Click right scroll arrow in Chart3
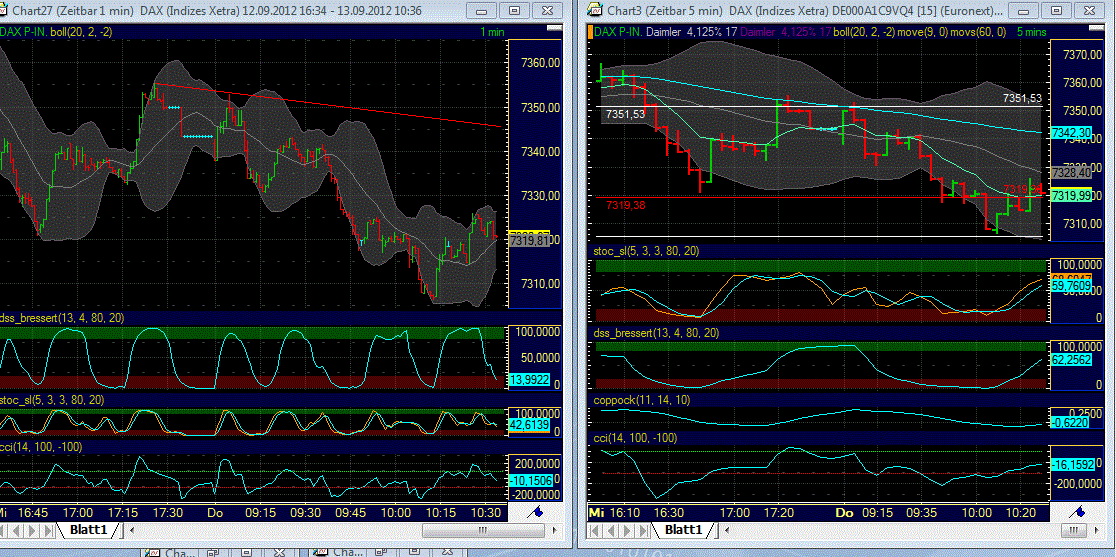 [1096, 531]
